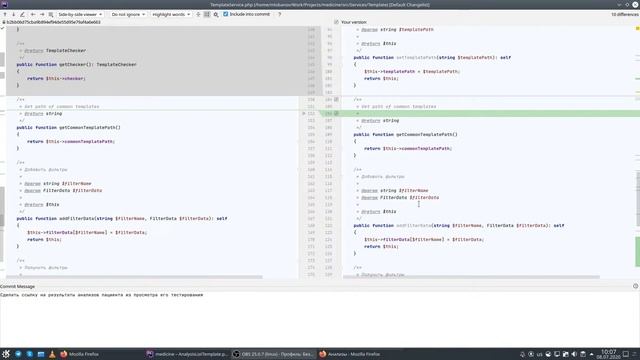Screen dimensions: 640x360
Task: Toggle synchronize scrolling icon
Action: 207,14
